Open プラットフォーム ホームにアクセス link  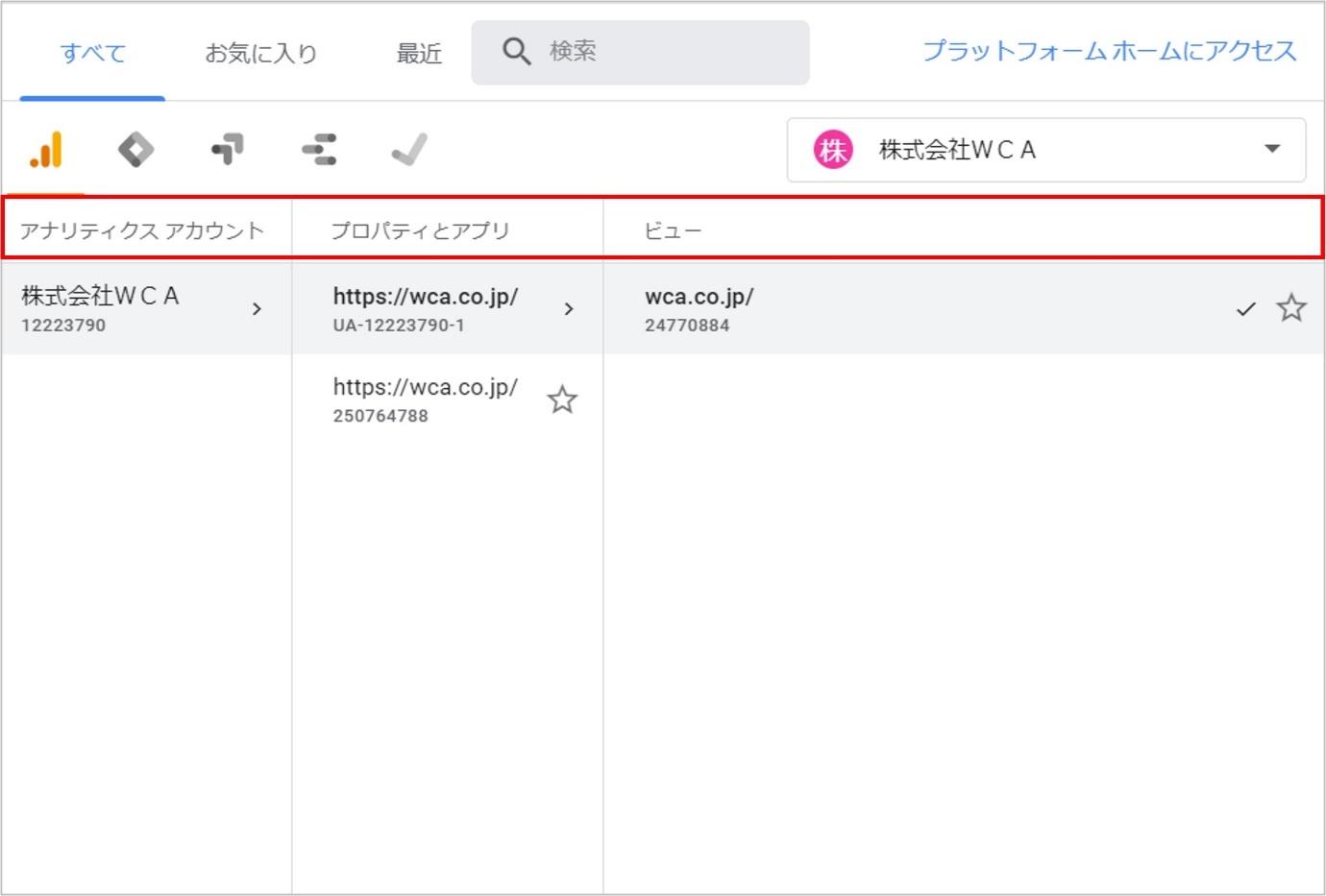tap(1110, 51)
